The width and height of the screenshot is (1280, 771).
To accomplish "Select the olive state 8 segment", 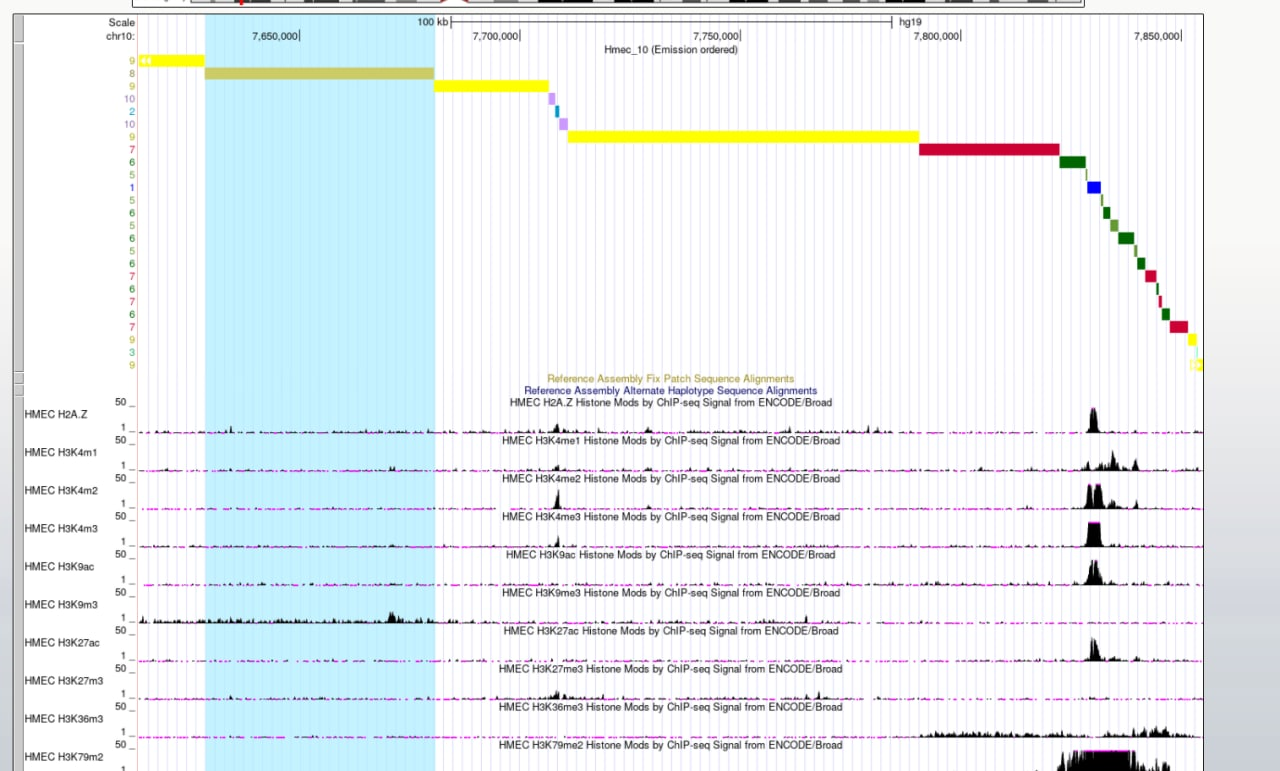I will (319, 73).
